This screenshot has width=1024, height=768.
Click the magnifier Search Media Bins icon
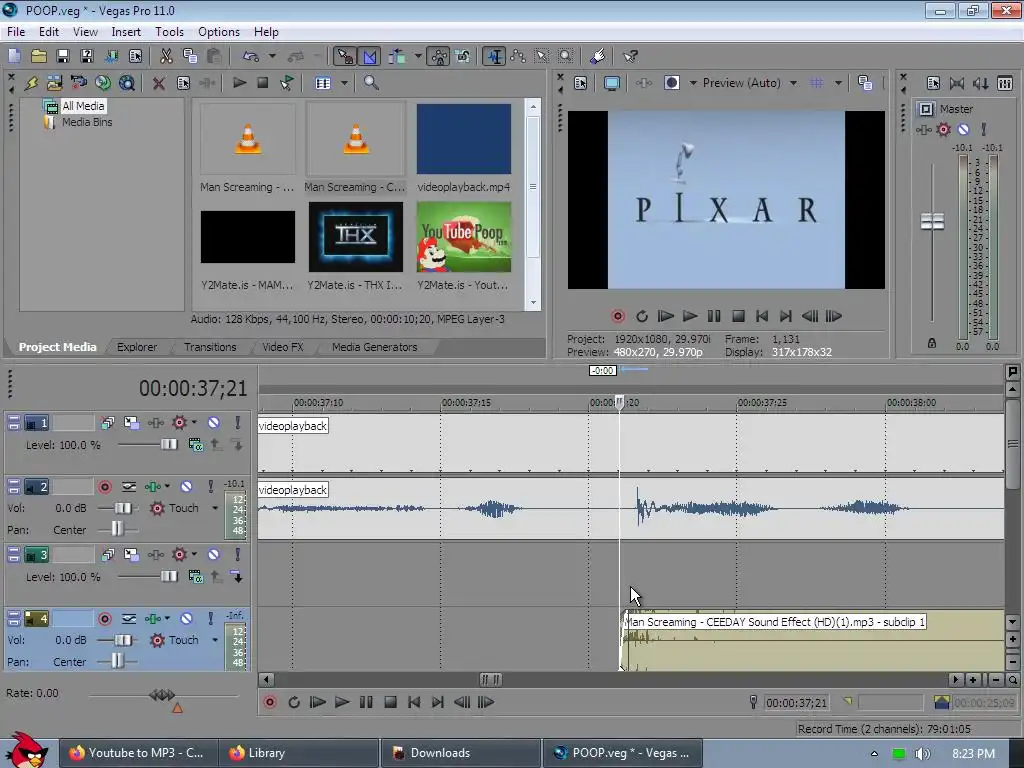(371, 83)
